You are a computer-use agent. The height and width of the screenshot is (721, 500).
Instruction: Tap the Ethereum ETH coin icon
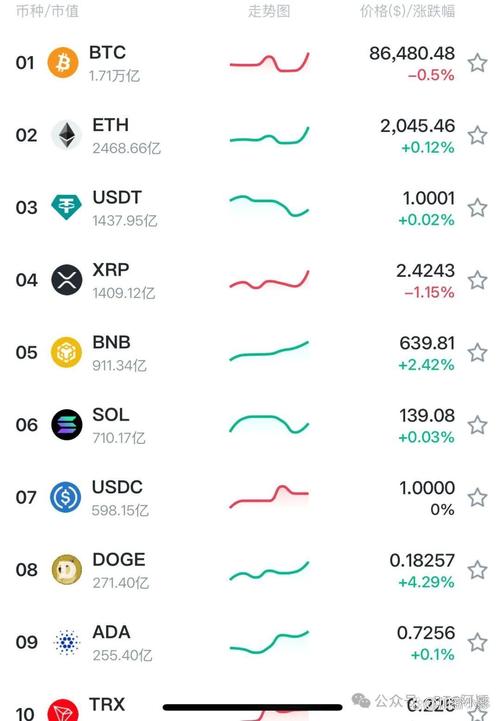click(x=66, y=135)
